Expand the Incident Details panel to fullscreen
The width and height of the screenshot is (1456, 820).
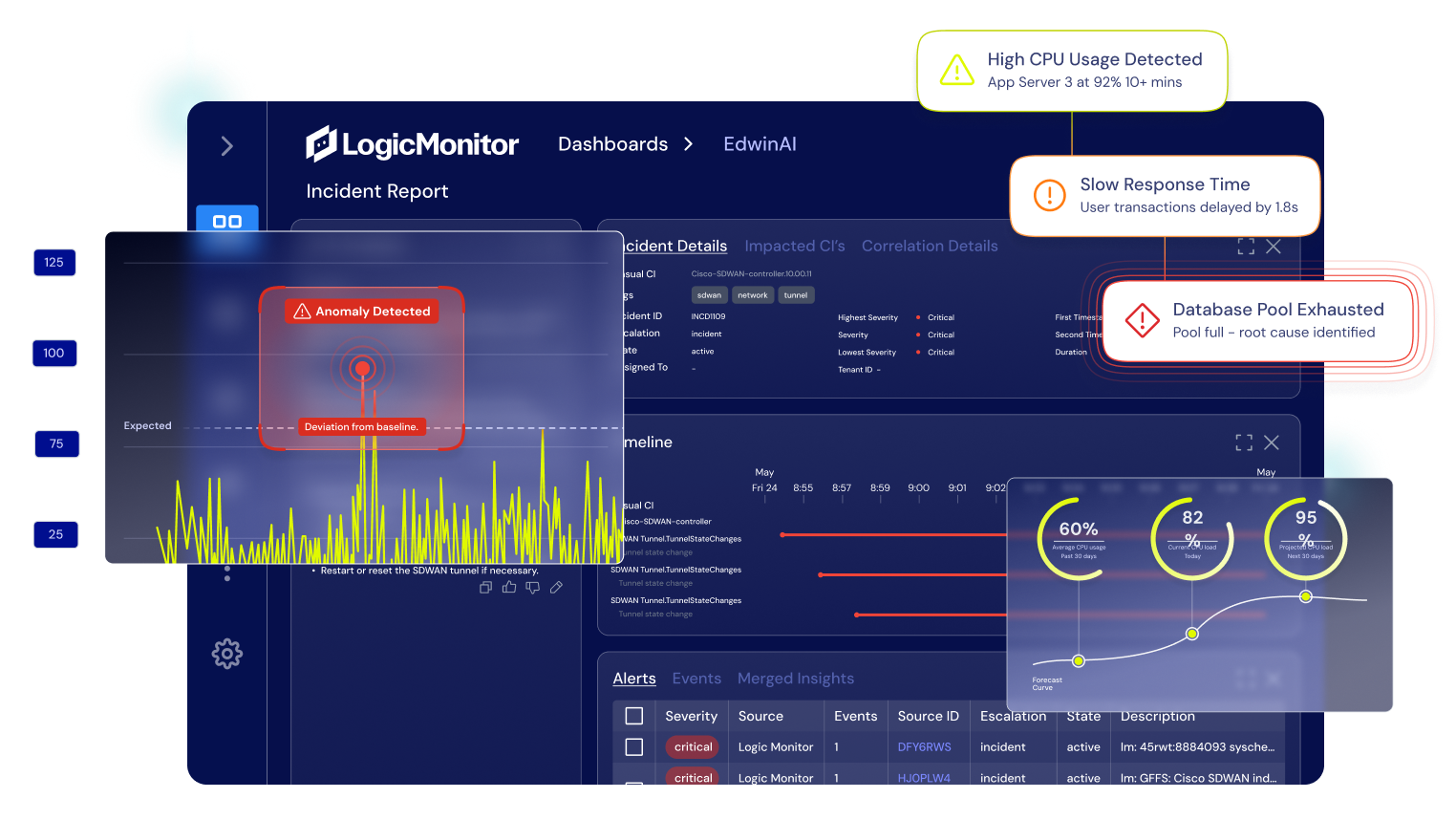point(1246,247)
